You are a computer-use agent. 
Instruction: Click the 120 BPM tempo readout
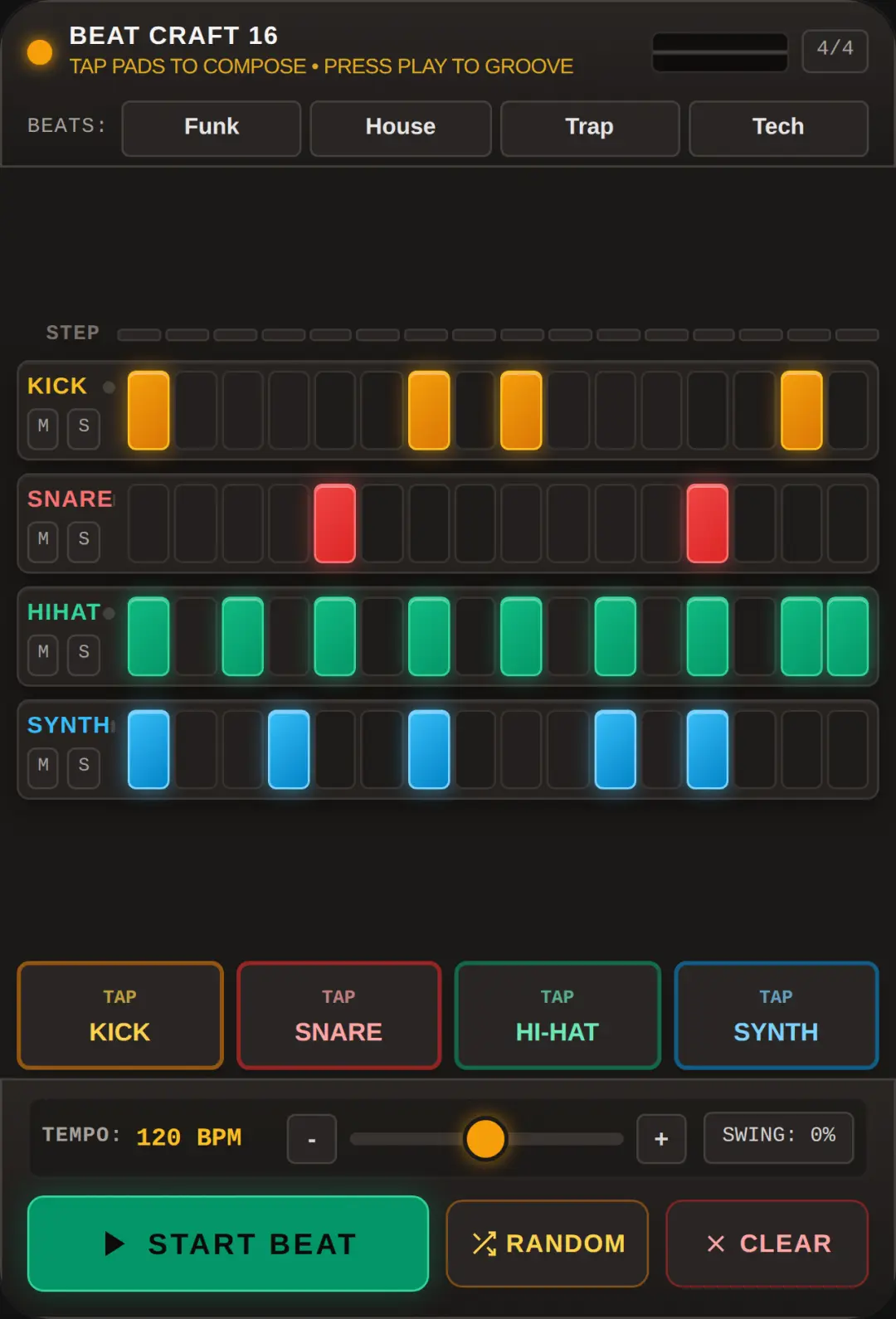pyautogui.click(x=189, y=1137)
